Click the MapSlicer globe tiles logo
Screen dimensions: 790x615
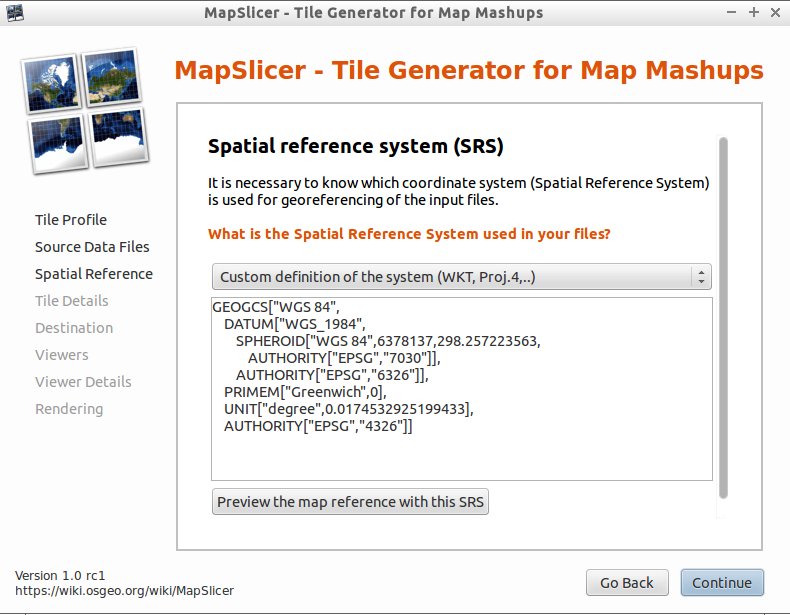85,111
